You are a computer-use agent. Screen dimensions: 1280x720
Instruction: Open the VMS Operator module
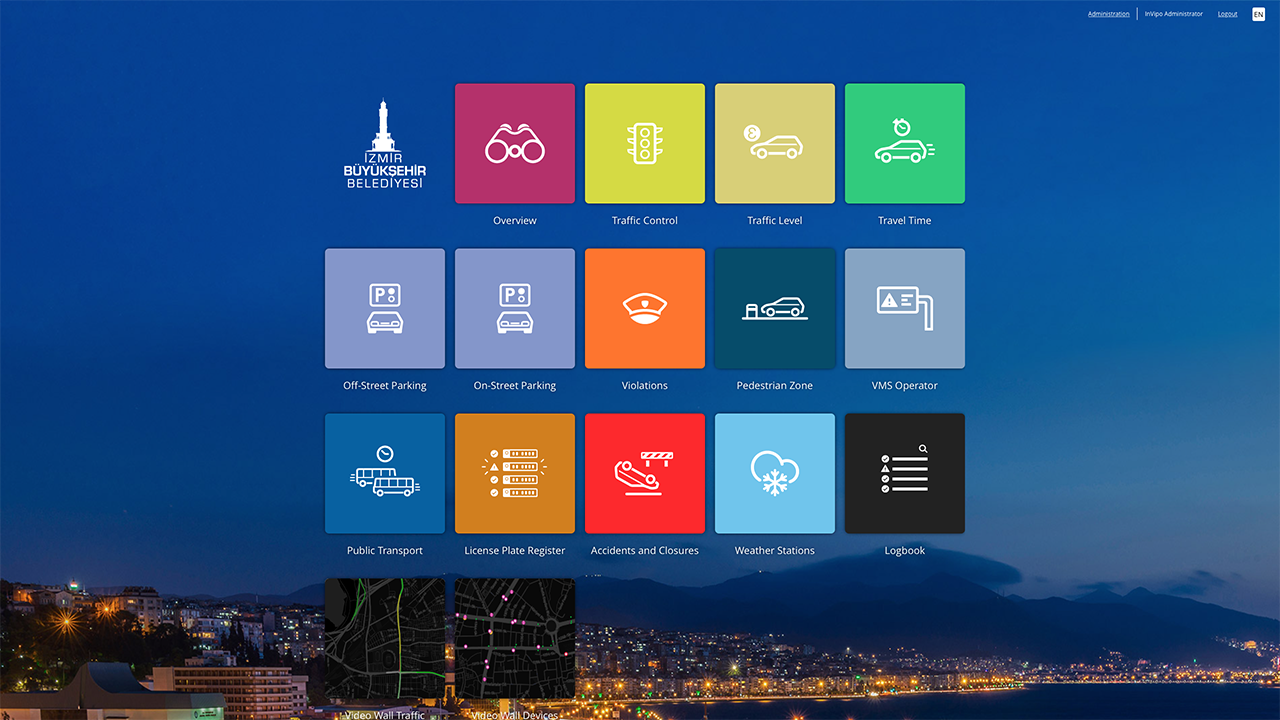[904, 308]
